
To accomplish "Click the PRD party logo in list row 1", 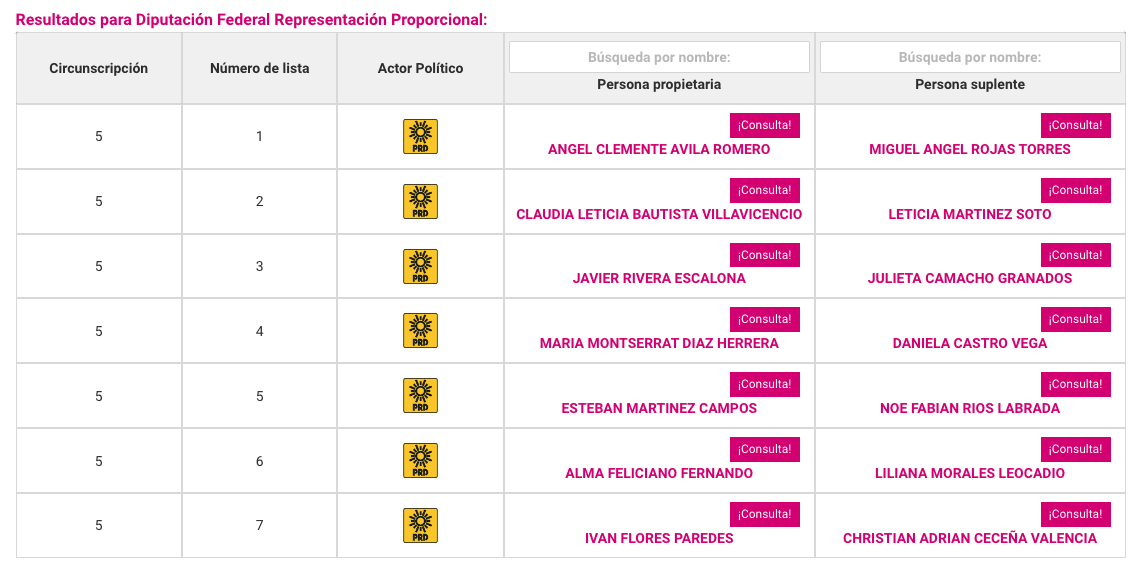I will click(420, 136).
